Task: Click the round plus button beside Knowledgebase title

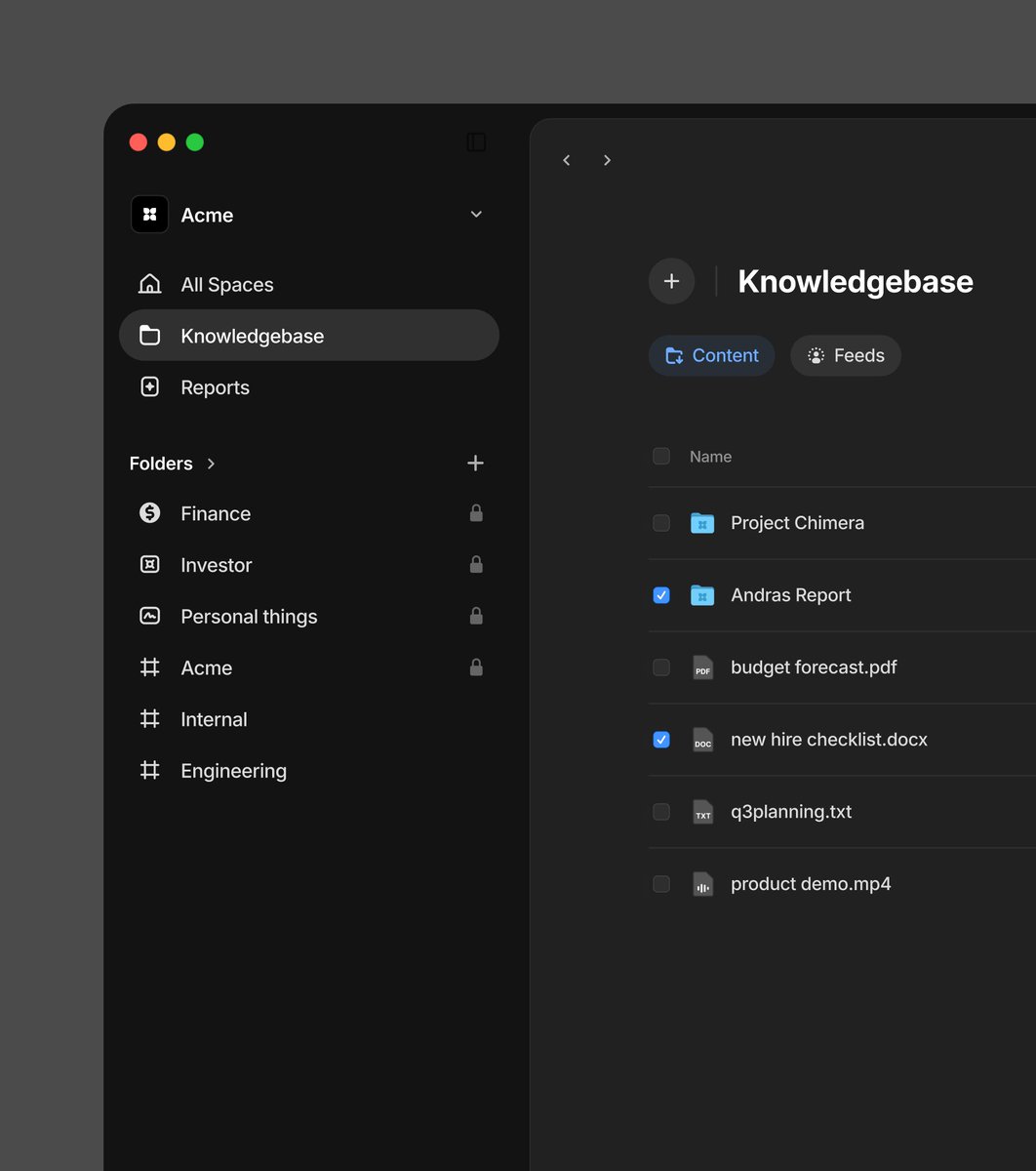Action: click(x=671, y=281)
